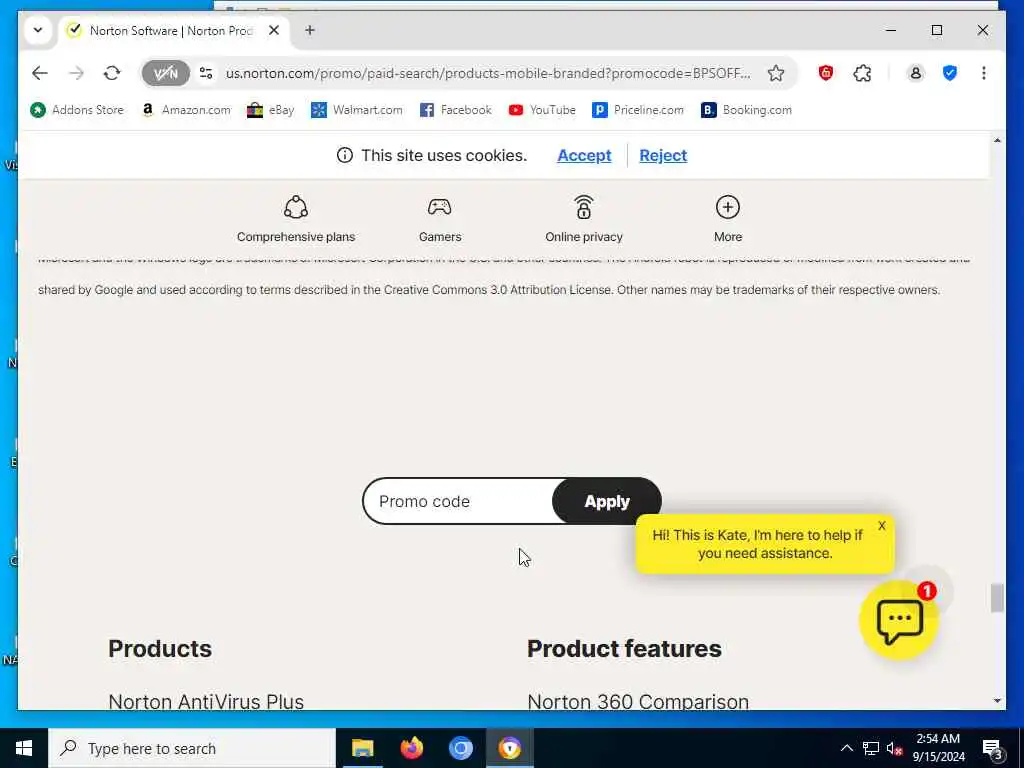Open the Booking.com bookmark
This screenshot has width=1024, height=768.
pyautogui.click(x=746, y=110)
